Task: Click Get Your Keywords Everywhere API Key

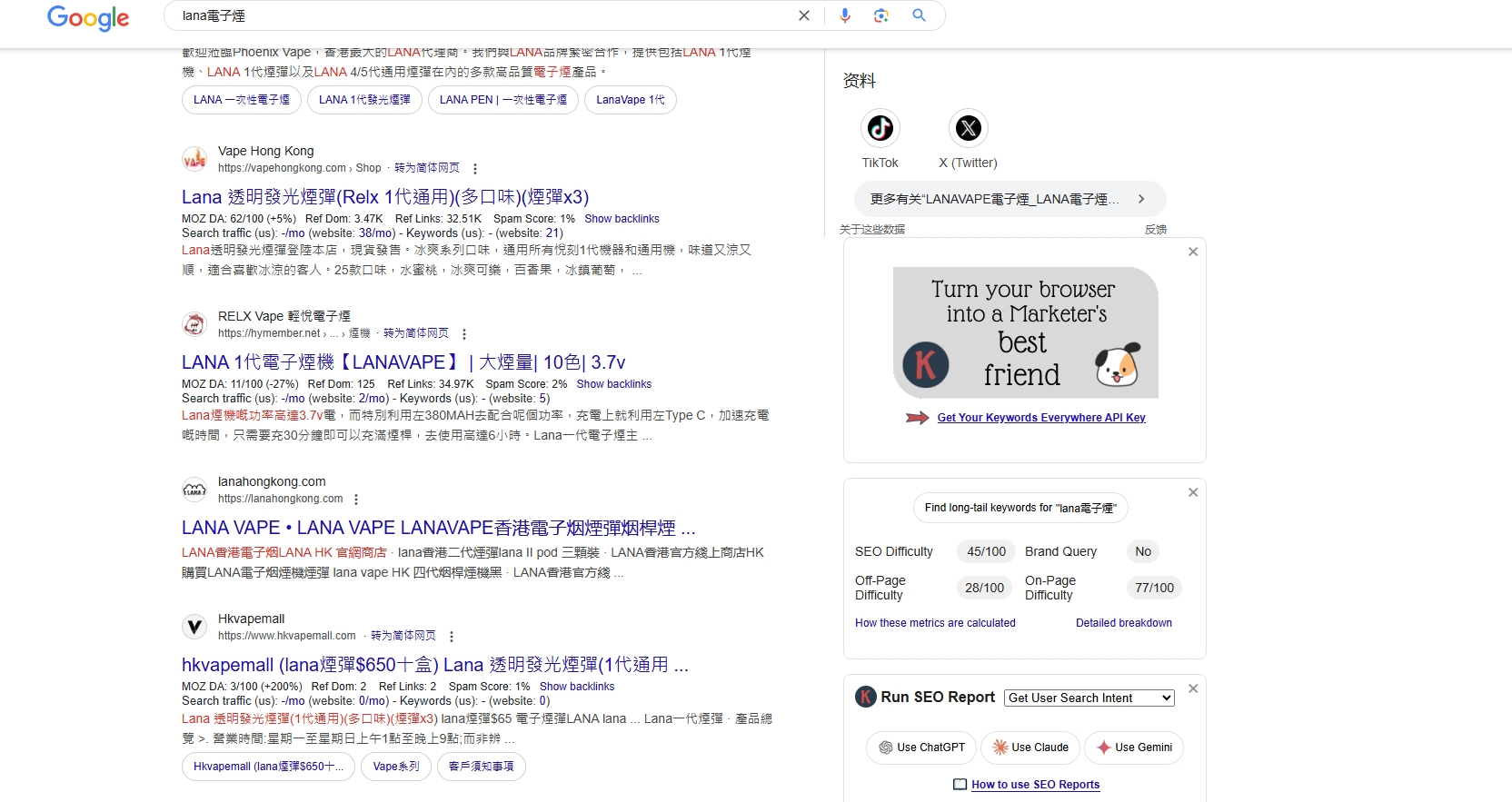Action: point(1041,418)
